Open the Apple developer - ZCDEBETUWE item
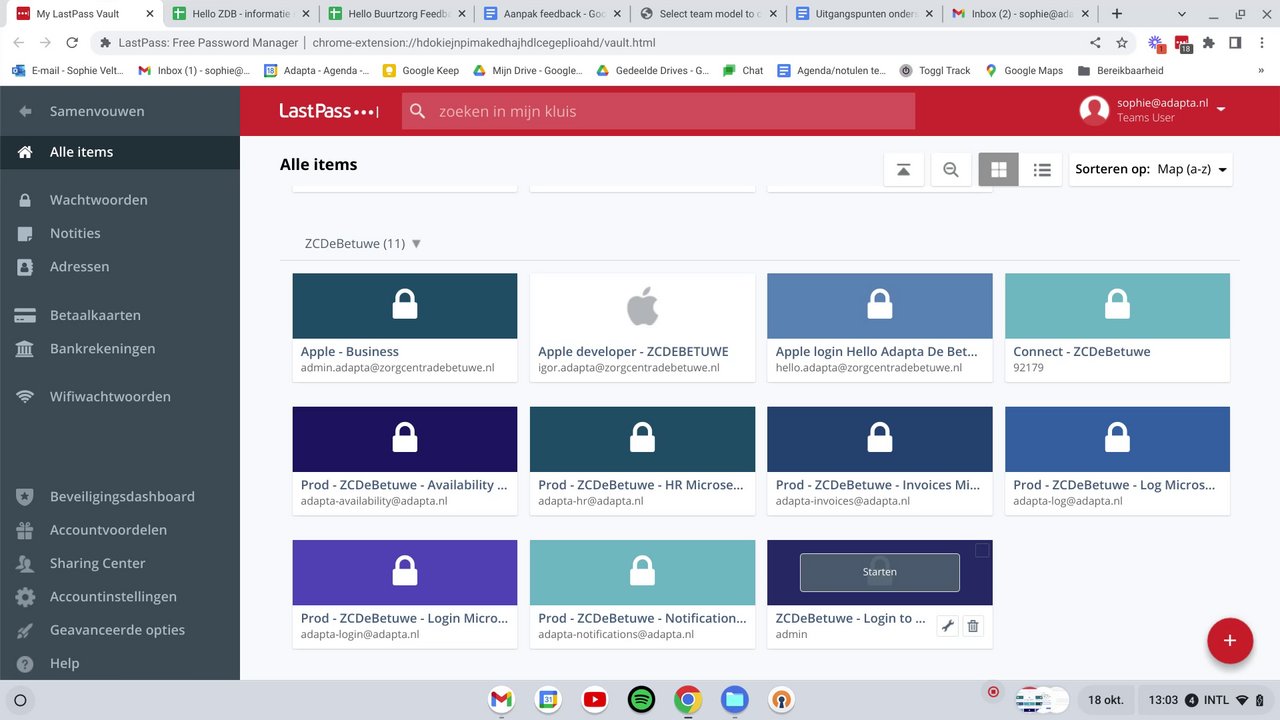Screen dimensions: 1280x720 (642, 327)
